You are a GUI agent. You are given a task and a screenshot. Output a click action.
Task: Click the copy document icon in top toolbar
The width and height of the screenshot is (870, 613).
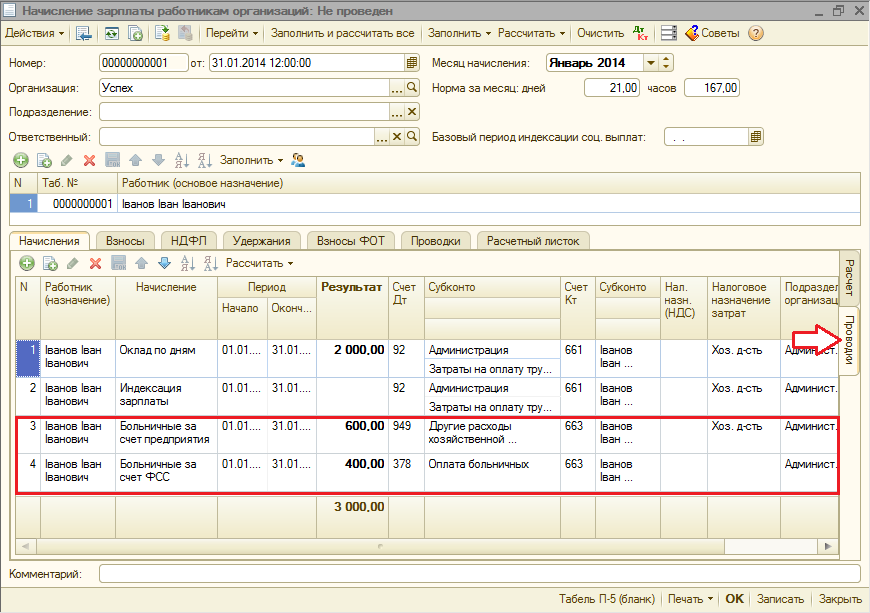coord(135,33)
